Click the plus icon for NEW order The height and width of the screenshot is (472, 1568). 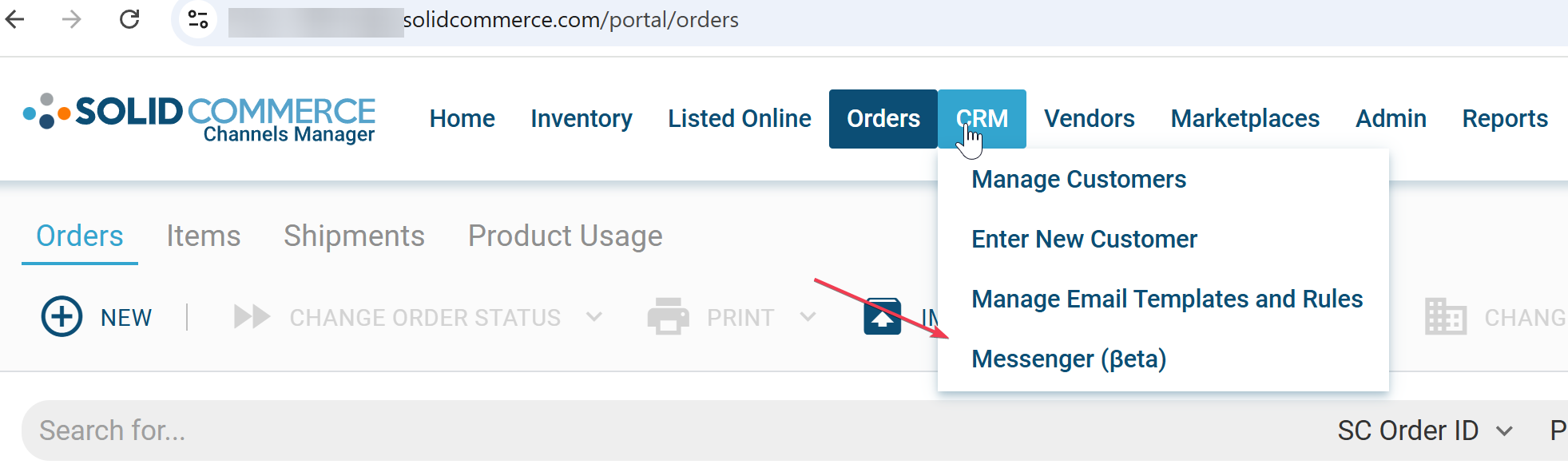pos(62,317)
